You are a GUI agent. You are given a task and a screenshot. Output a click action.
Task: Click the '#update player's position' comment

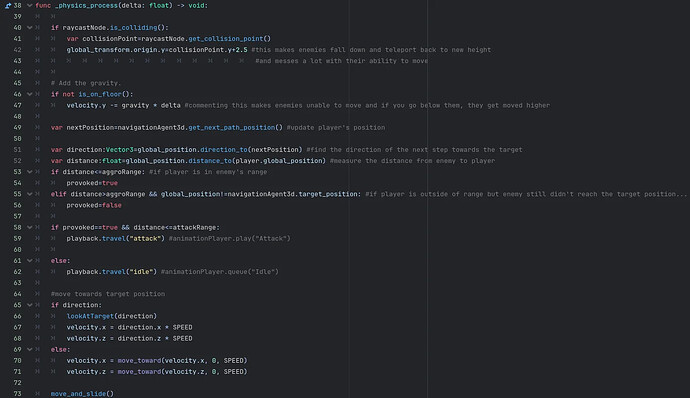(336, 128)
